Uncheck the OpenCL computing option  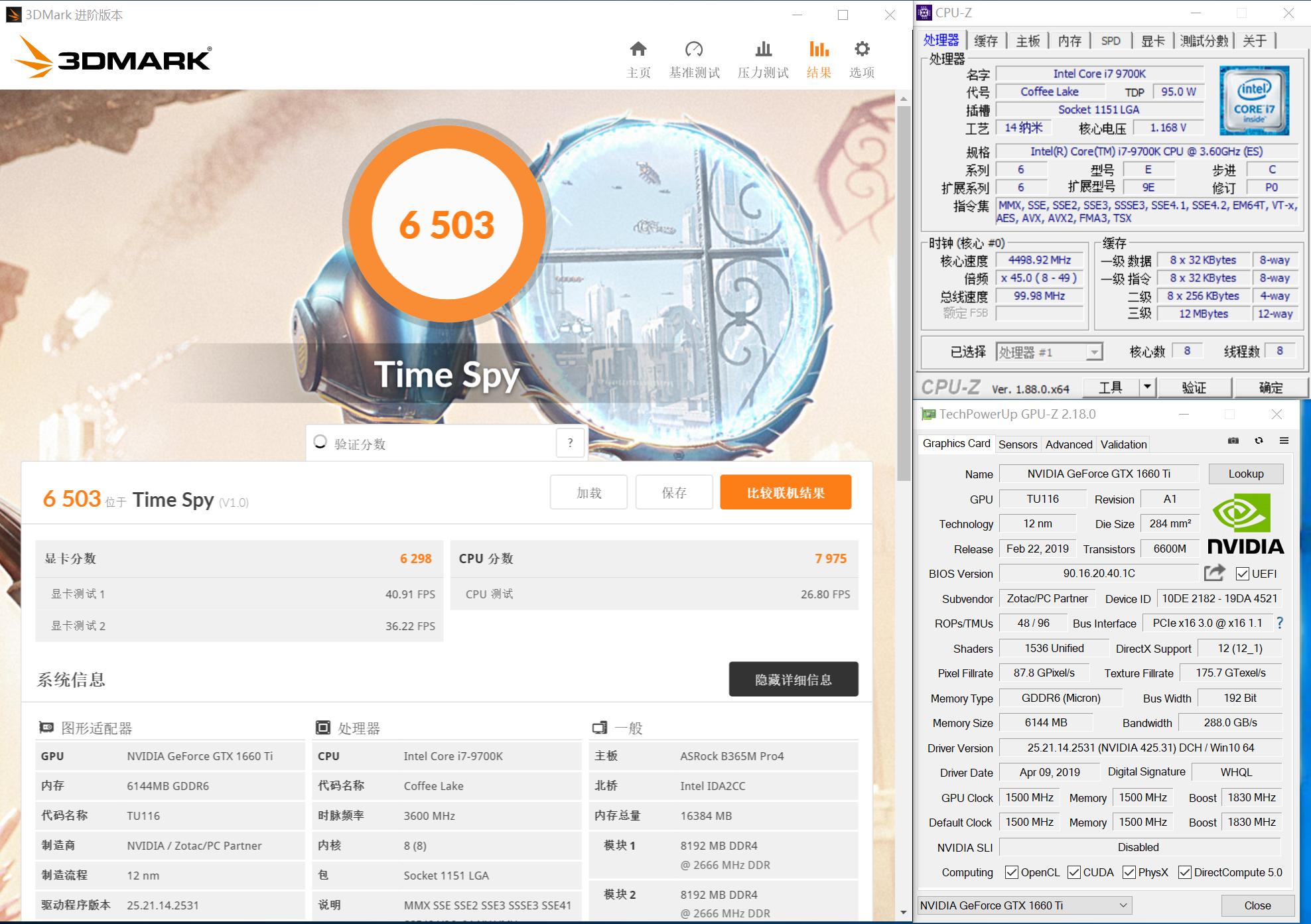(x=1012, y=872)
